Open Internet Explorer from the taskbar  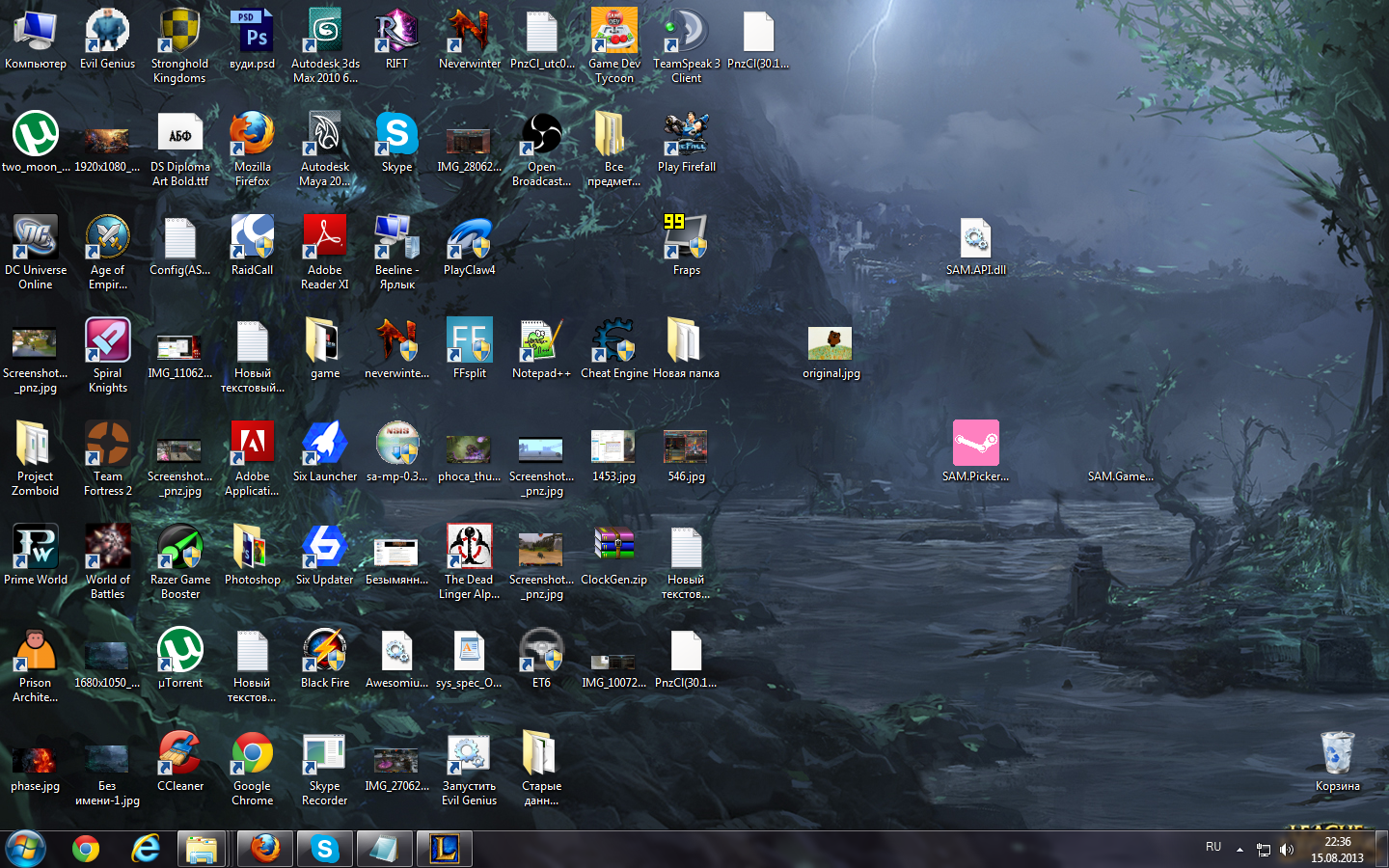point(146,849)
